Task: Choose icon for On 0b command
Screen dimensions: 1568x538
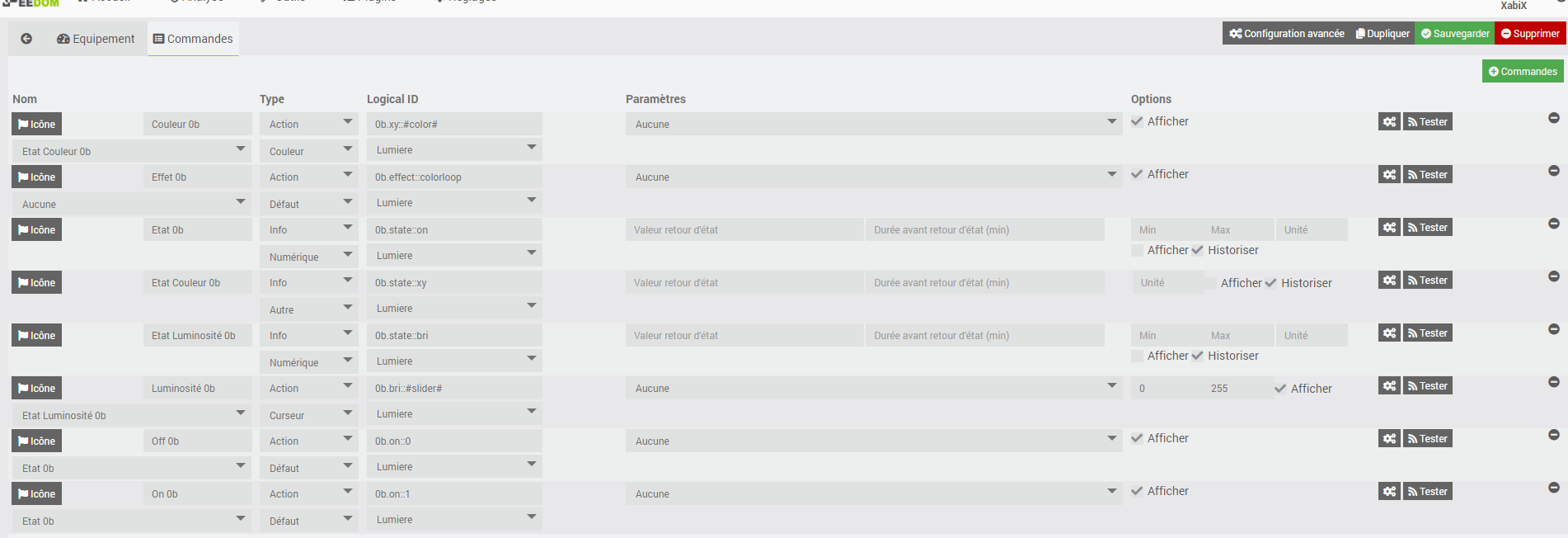Action: (x=36, y=494)
